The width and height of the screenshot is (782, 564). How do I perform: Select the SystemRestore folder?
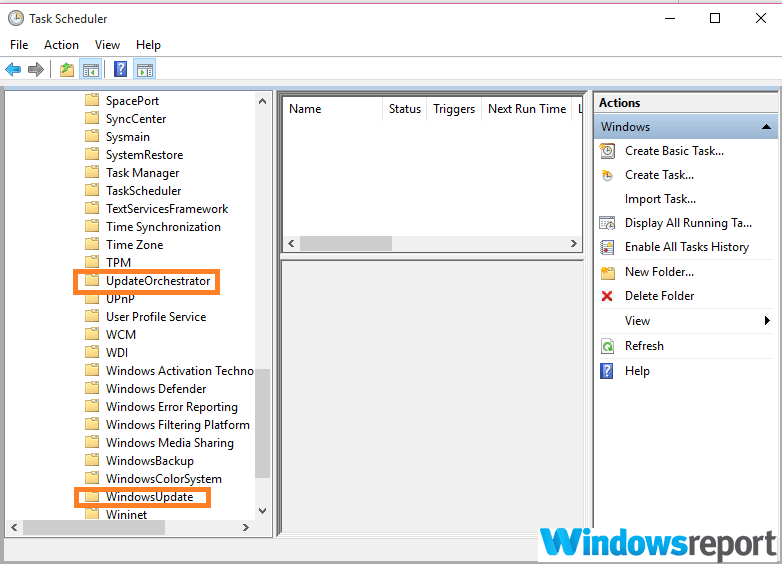click(x=144, y=155)
